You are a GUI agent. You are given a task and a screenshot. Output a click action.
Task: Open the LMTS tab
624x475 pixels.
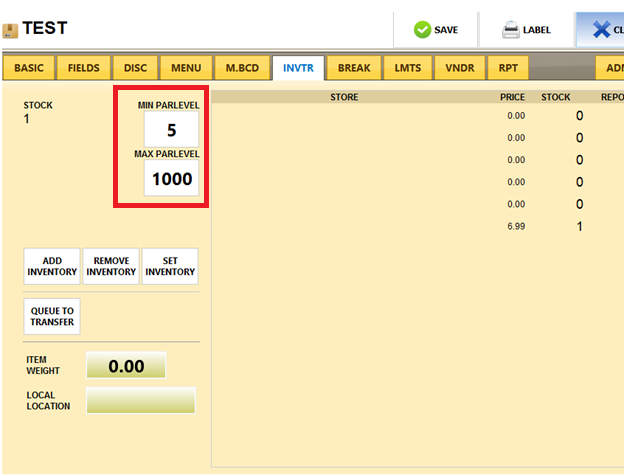pos(408,68)
